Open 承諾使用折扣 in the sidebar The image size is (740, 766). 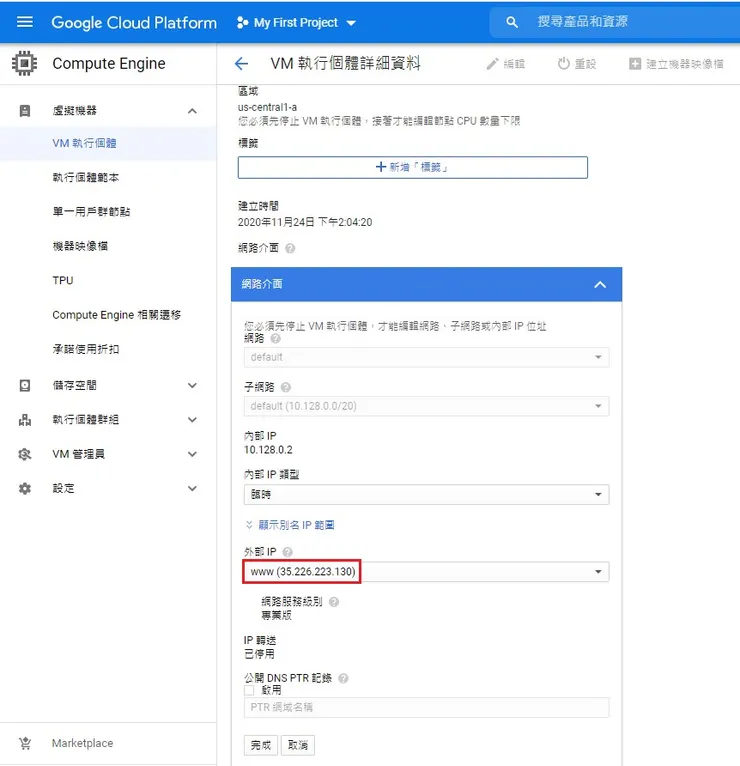click(85, 349)
